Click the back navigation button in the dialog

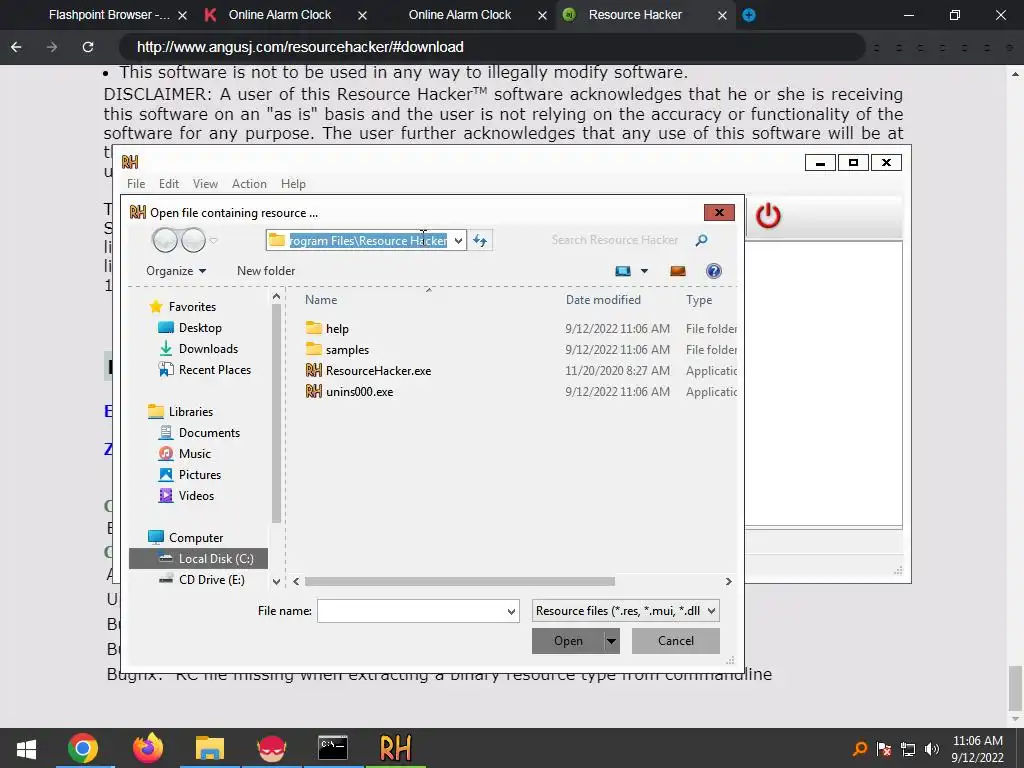click(165, 240)
